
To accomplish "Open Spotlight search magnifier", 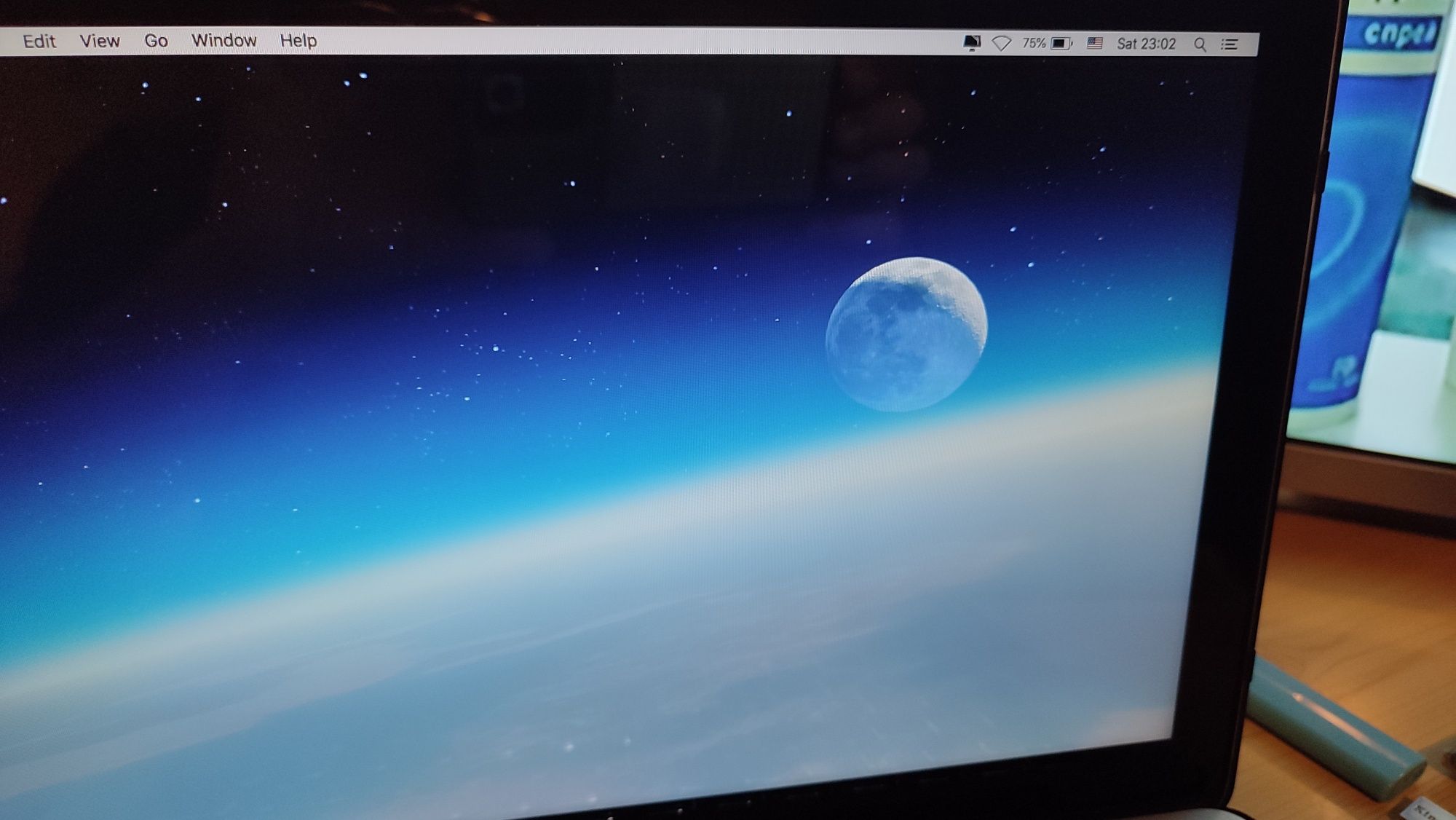I will click(1200, 44).
